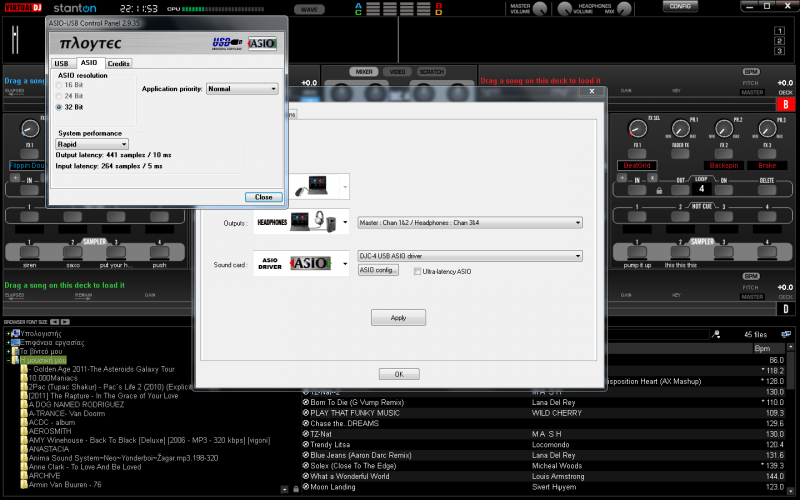Viewport: 800px width, 500px height.
Task: Click the search magnifier icon in browser
Action: click(x=716, y=334)
